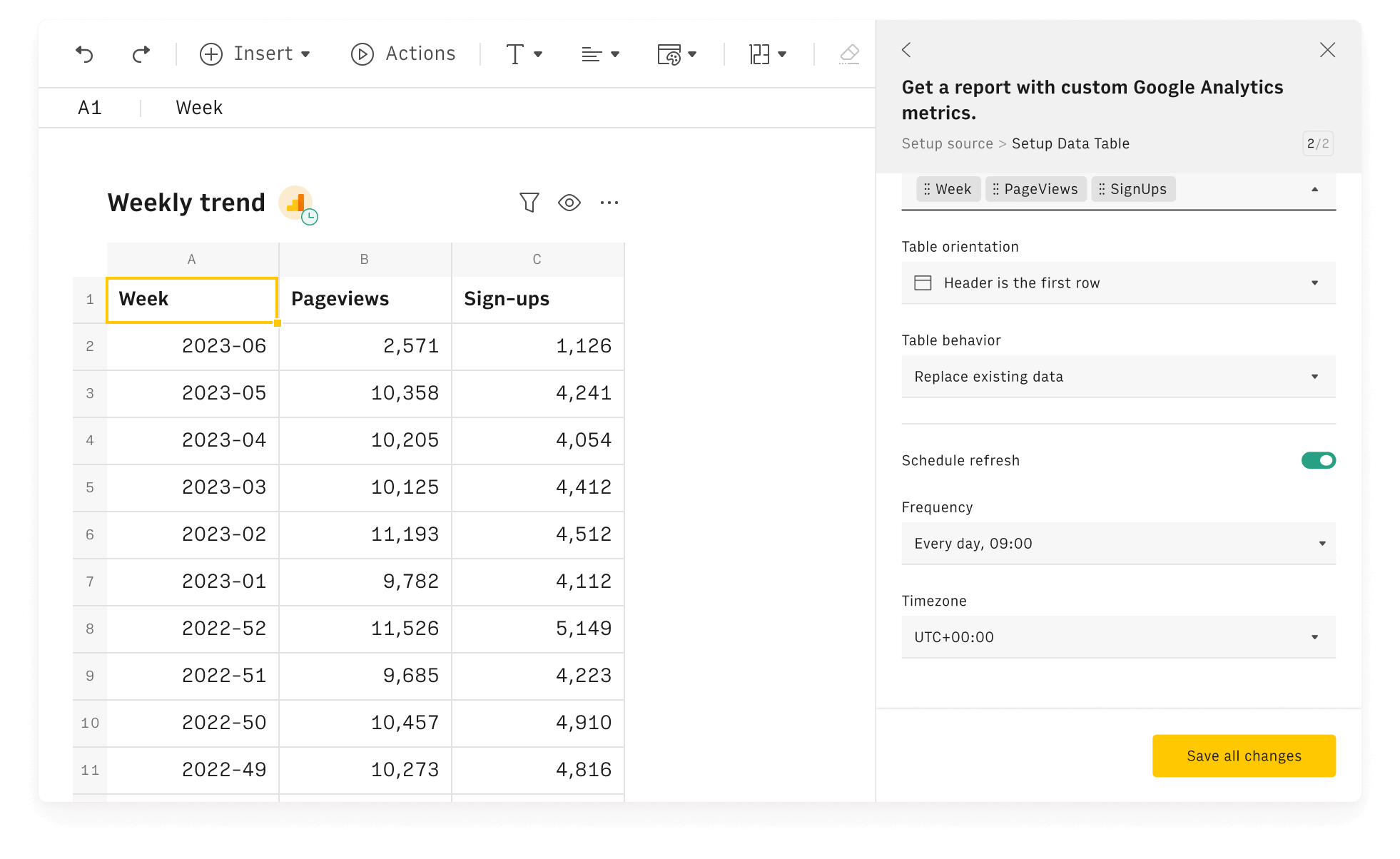Open the three-dot more options menu
1400x859 pixels.
click(x=609, y=203)
